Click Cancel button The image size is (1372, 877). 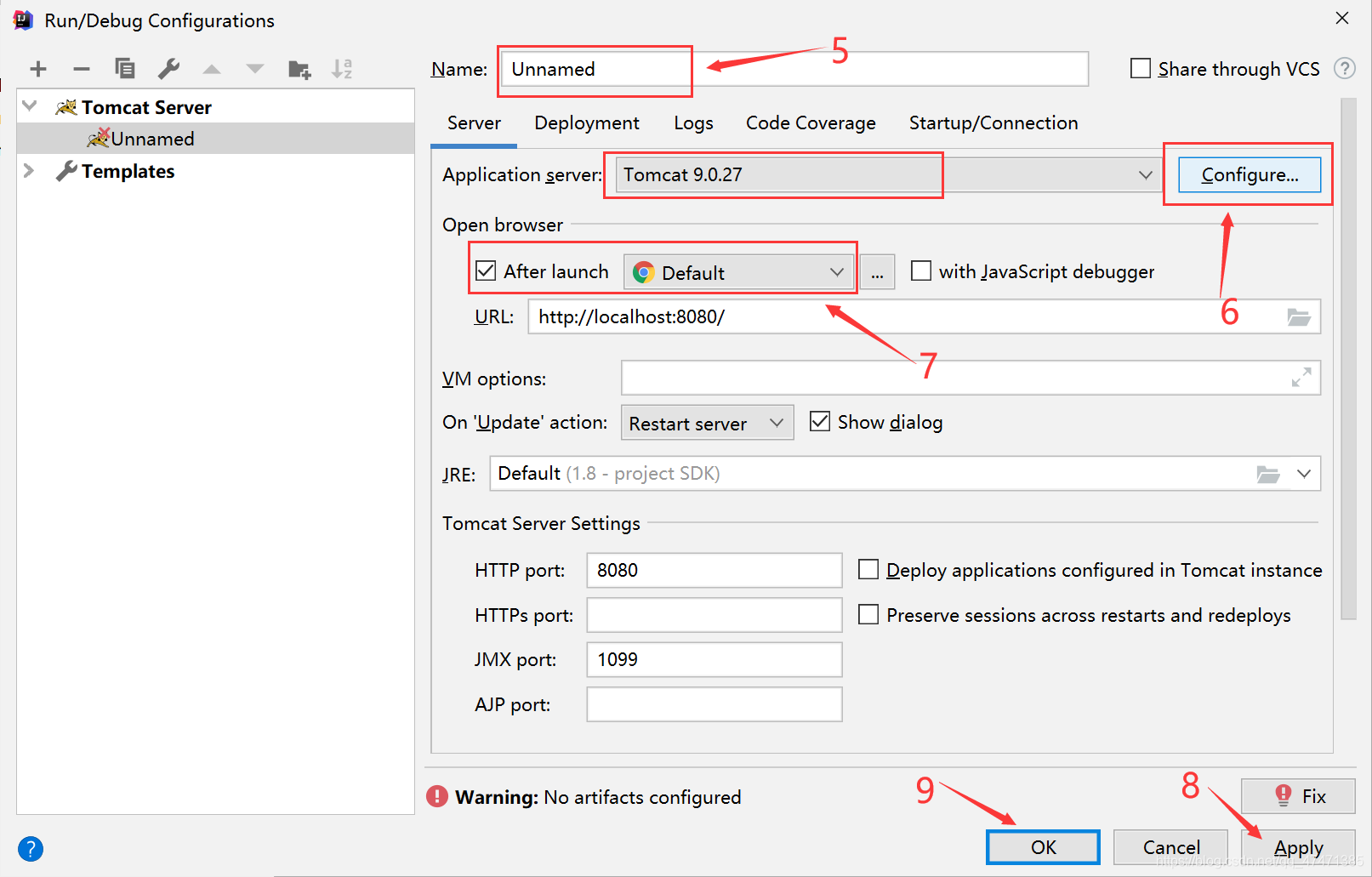click(1171, 847)
